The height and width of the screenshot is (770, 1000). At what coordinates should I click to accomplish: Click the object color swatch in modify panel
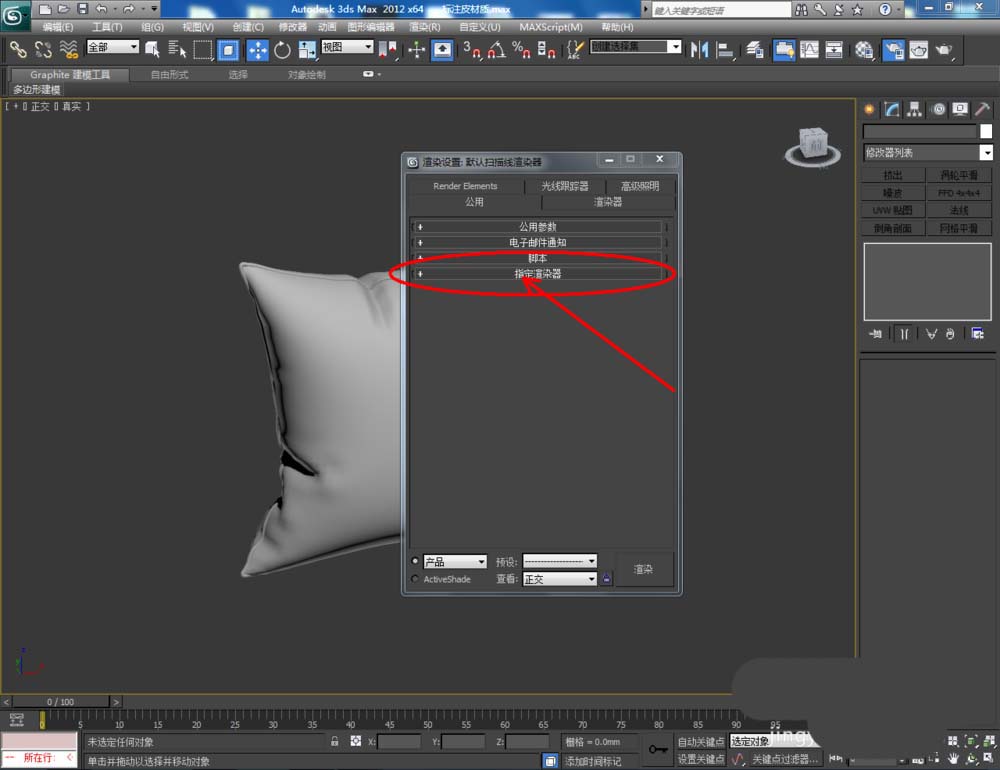coord(986,131)
